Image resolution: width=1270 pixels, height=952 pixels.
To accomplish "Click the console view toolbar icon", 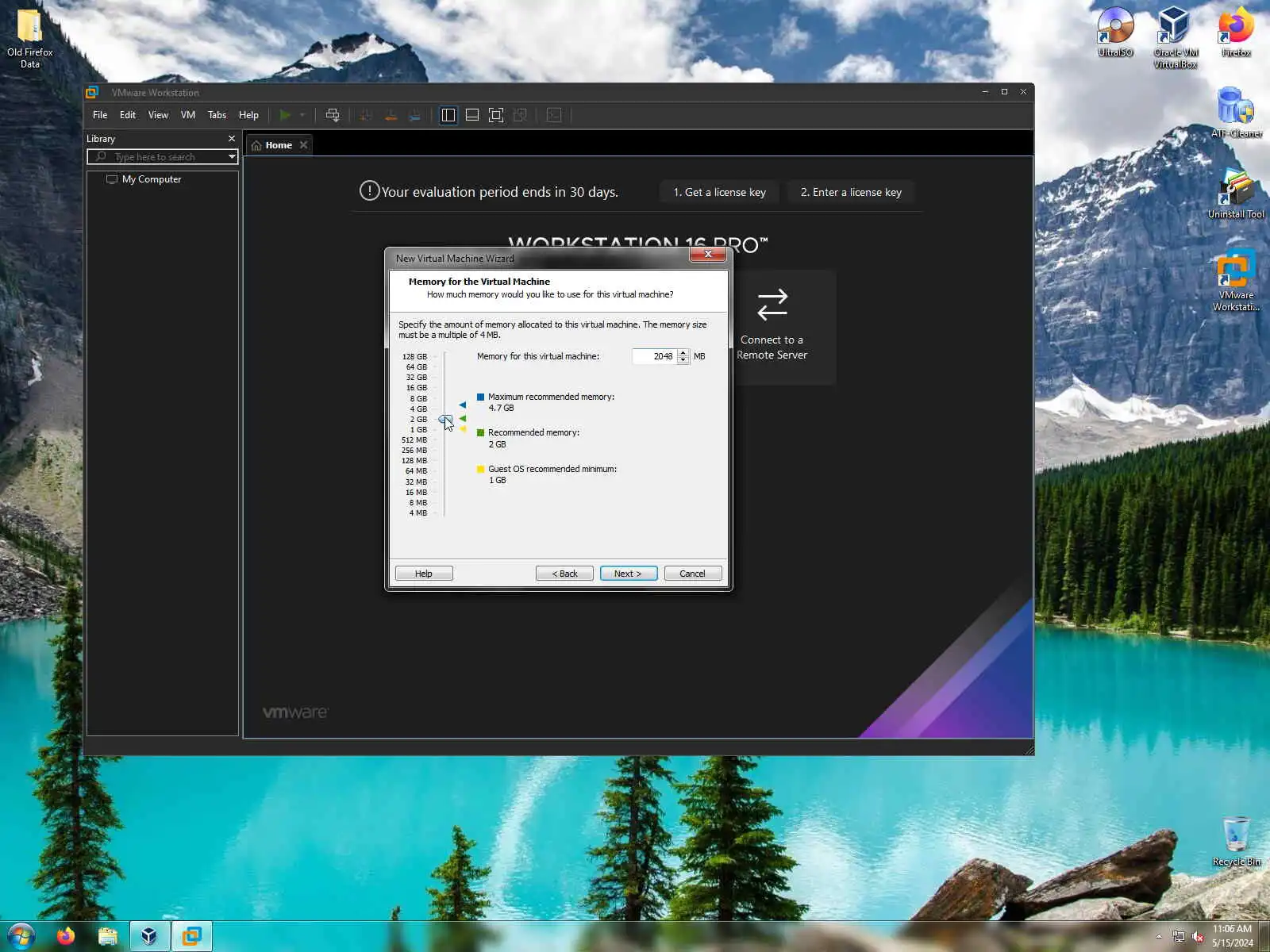I will 554,115.
